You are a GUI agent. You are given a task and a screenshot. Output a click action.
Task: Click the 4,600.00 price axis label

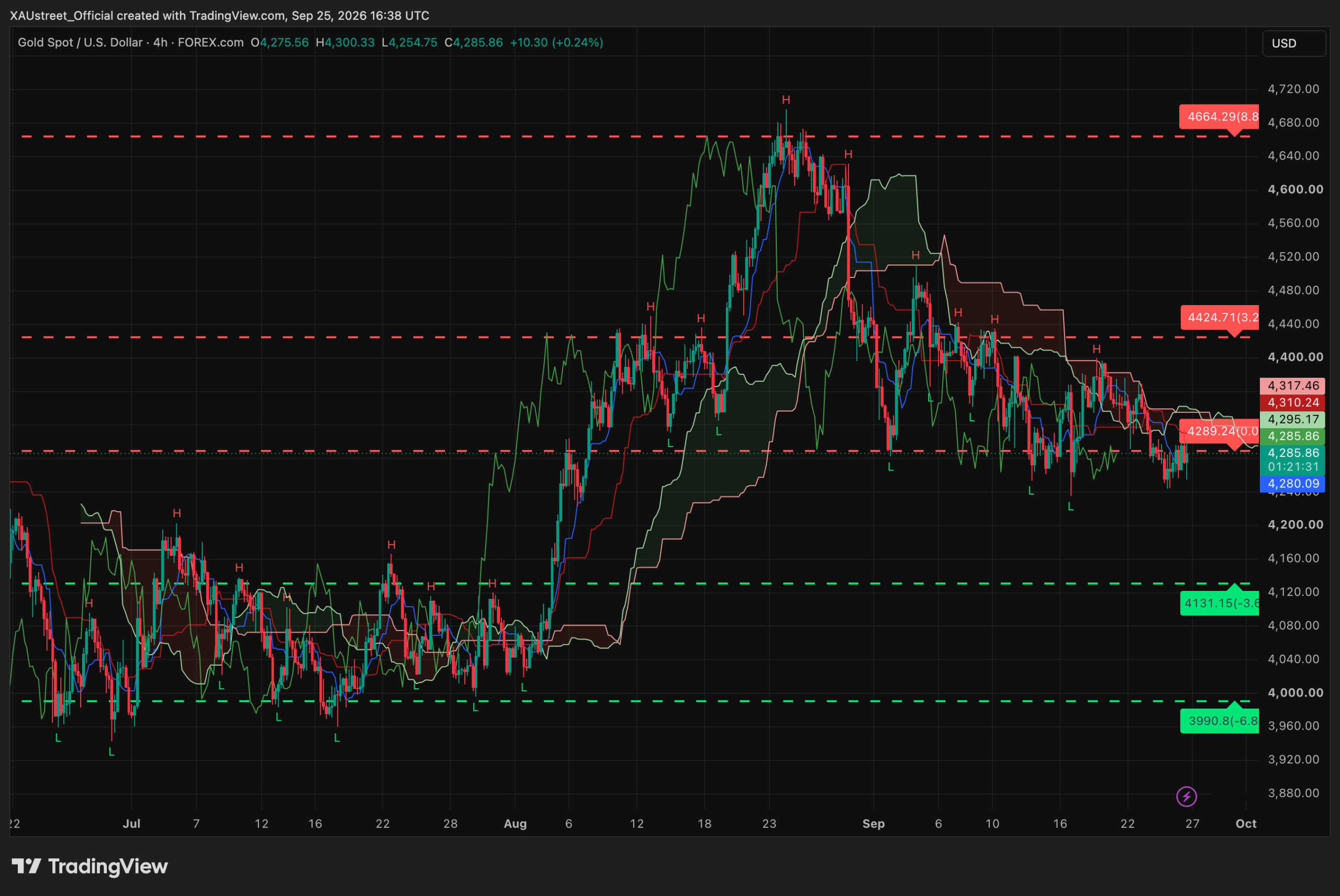coord(1295,189)
